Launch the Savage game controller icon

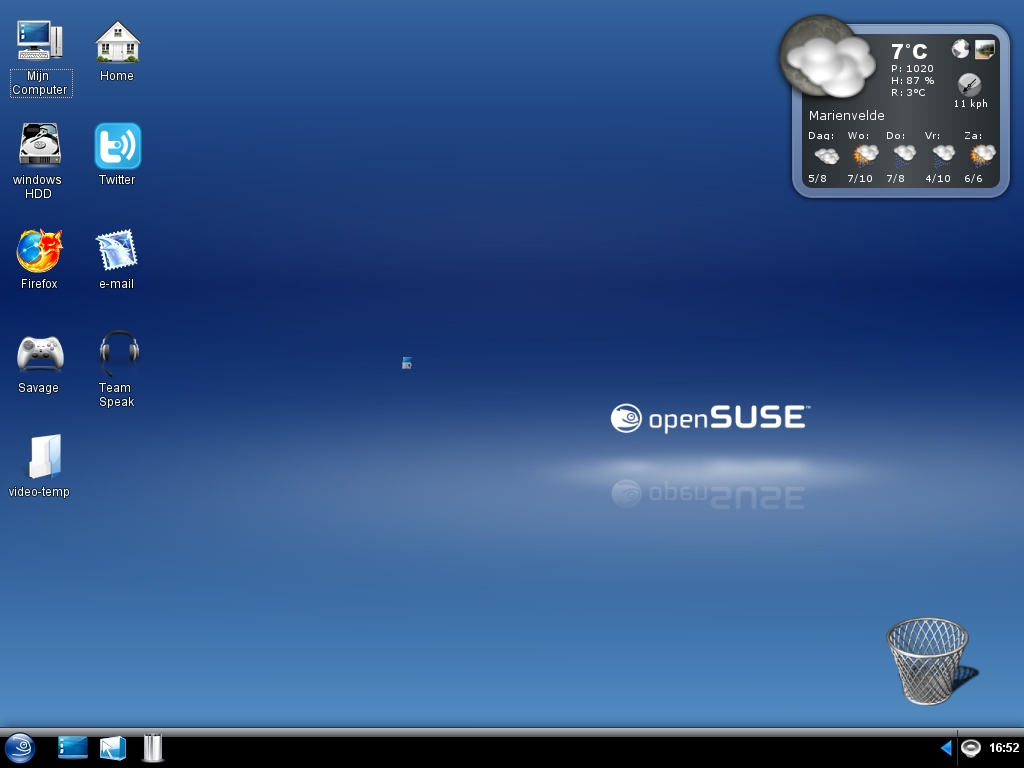coord(40,353)
